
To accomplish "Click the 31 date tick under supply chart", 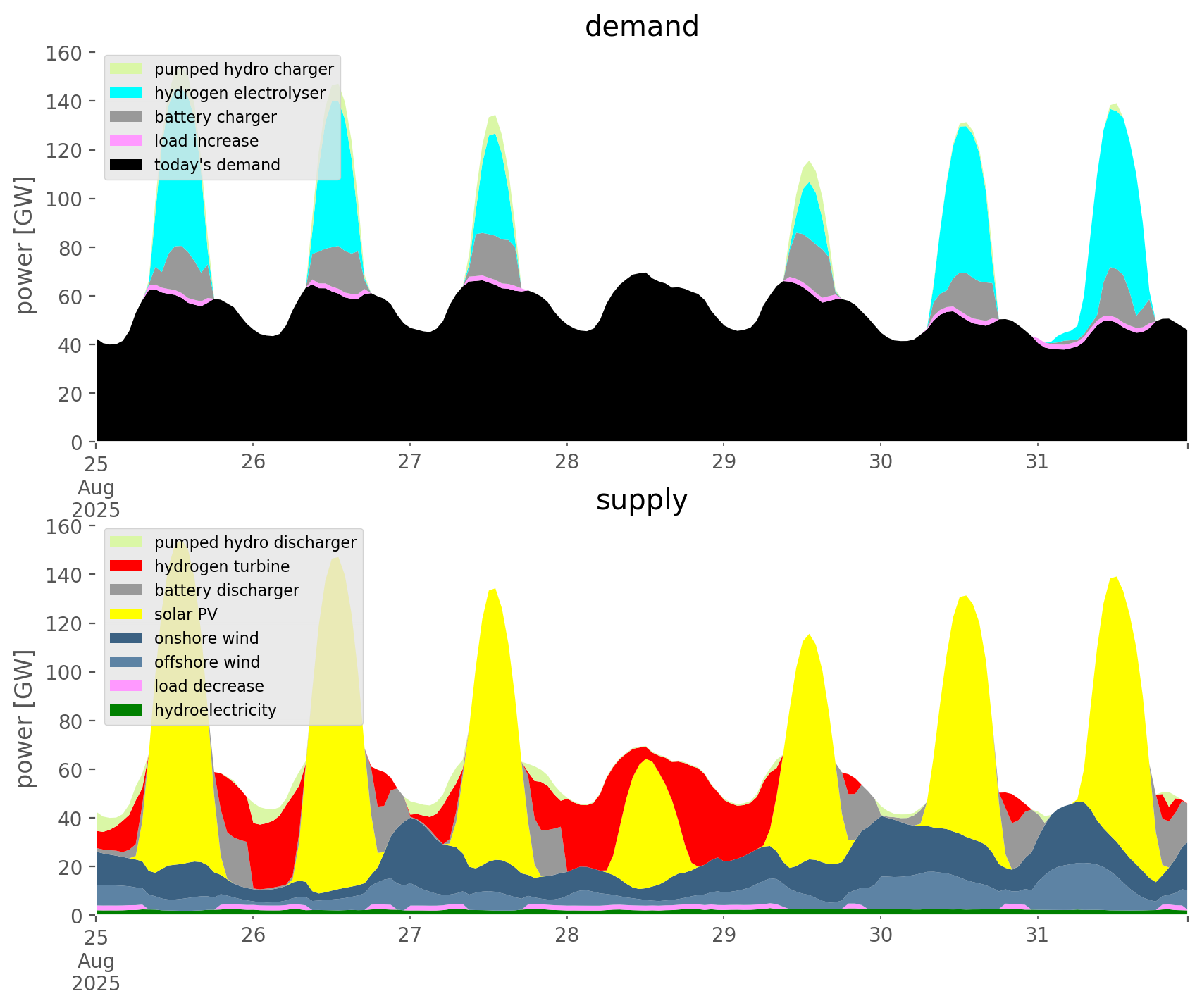I will coord(1037,935).
